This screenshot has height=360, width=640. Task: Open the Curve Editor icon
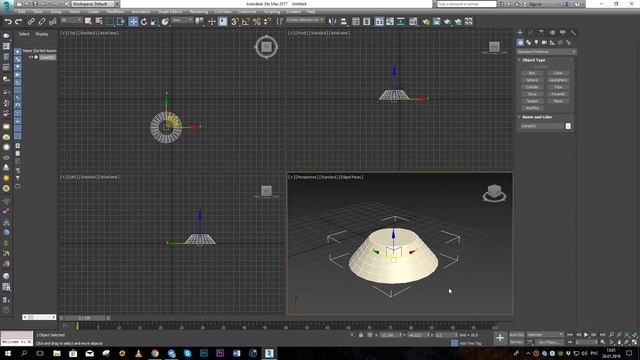[x=390, y=21]
